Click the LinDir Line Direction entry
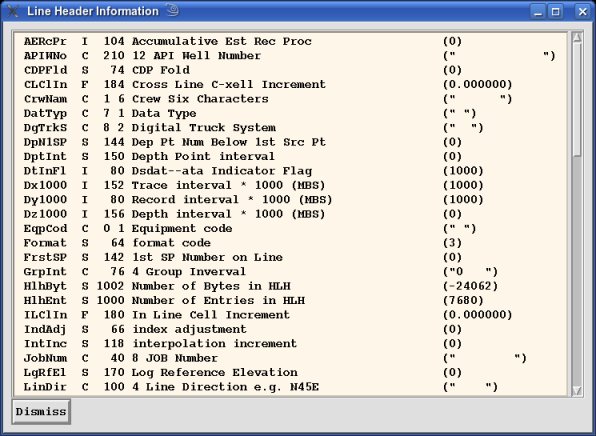This screenshot has height=436, width=596. [292, 387]
